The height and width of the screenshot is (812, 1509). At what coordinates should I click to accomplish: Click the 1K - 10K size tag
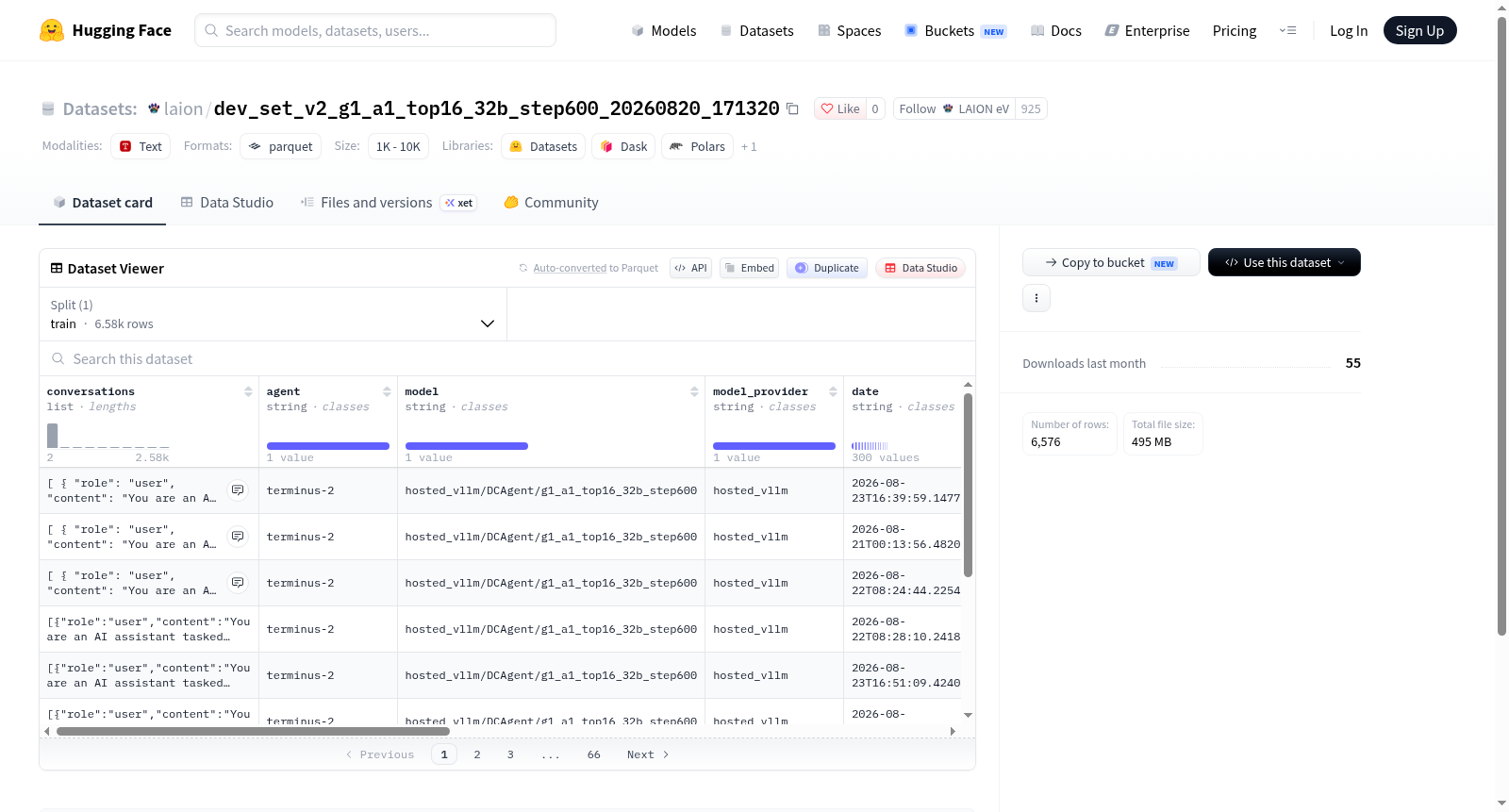click(398, 146)
